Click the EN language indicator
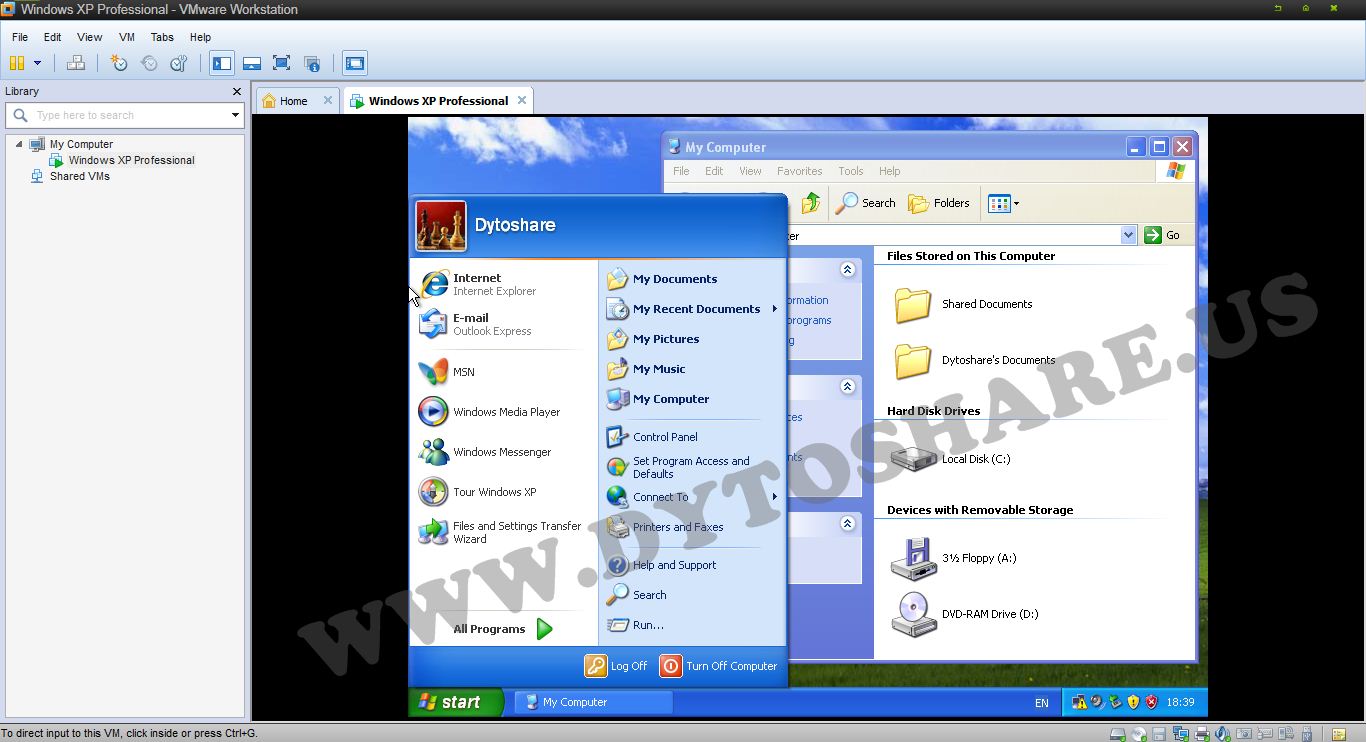 (x=1042, y=703)
